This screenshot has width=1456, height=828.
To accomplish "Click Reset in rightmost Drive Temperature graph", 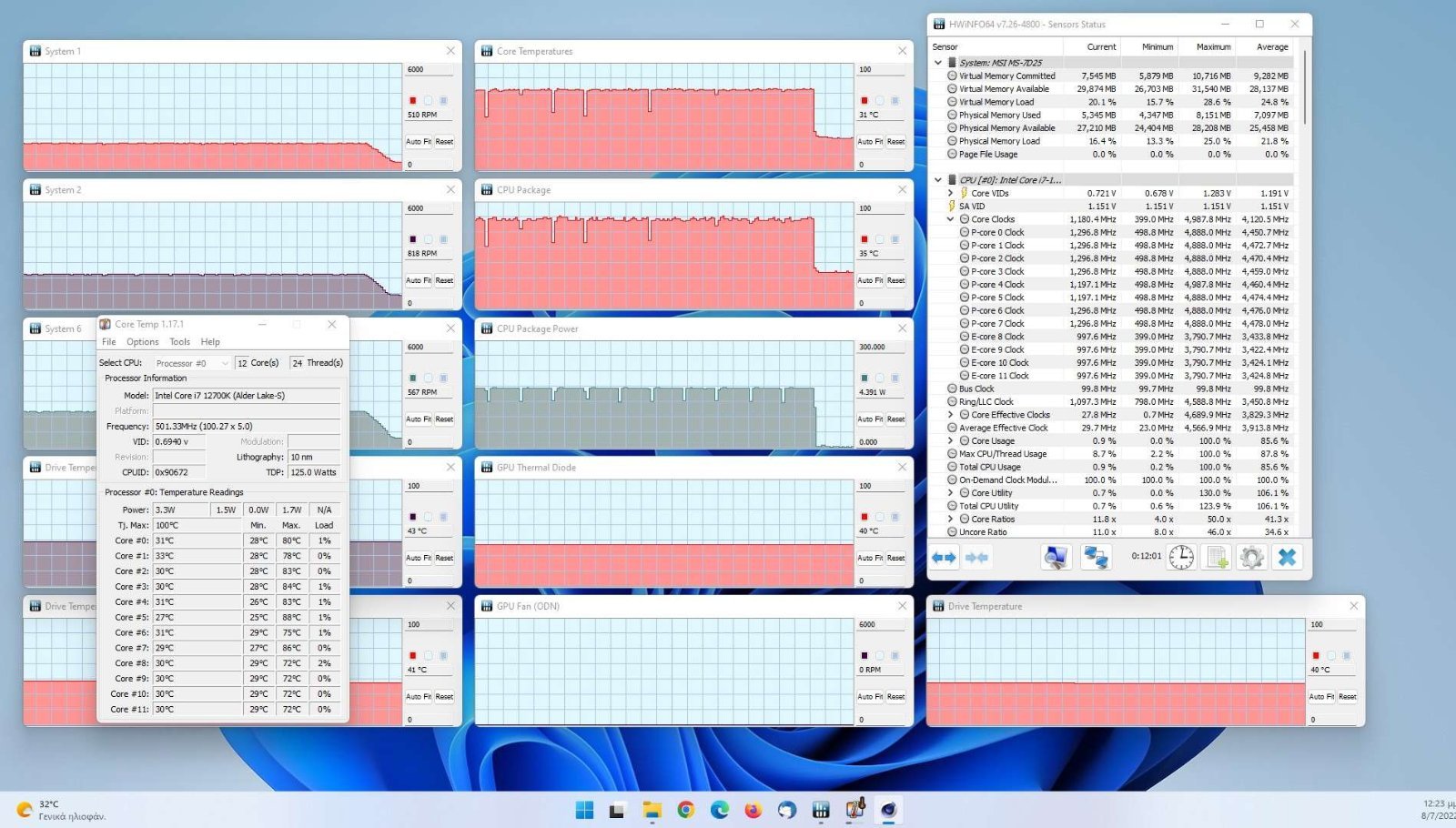I will 1347,697.
